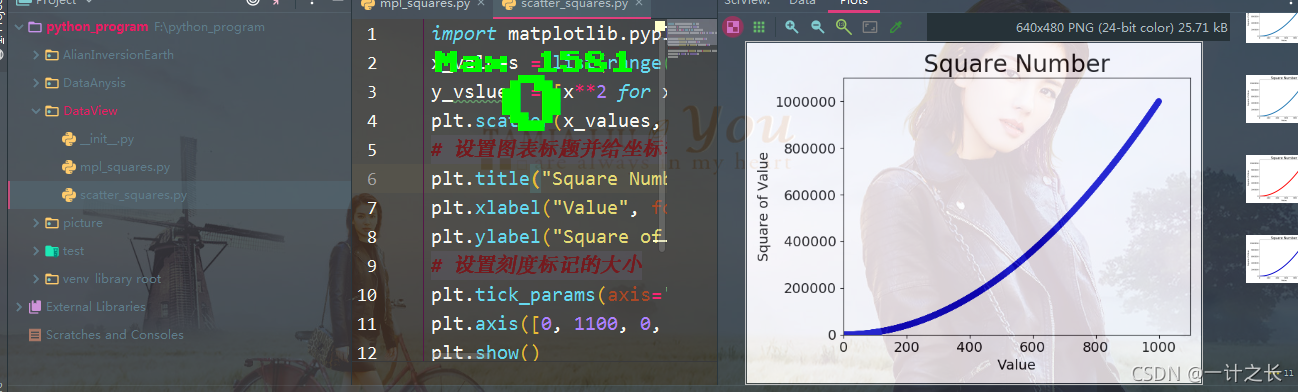
Task: Select __init__.py in the project tree
Action: point(107,139)
